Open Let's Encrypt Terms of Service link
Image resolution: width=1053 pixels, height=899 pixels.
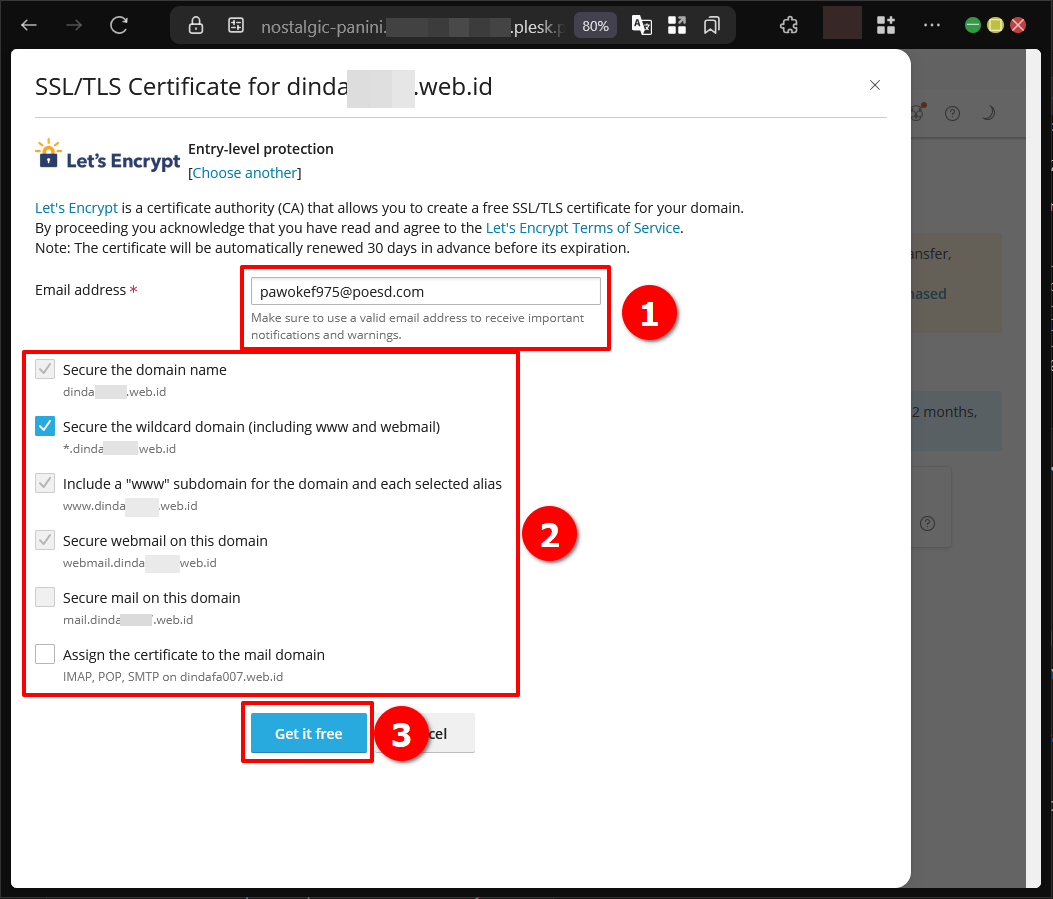click(x=582, y=228)
